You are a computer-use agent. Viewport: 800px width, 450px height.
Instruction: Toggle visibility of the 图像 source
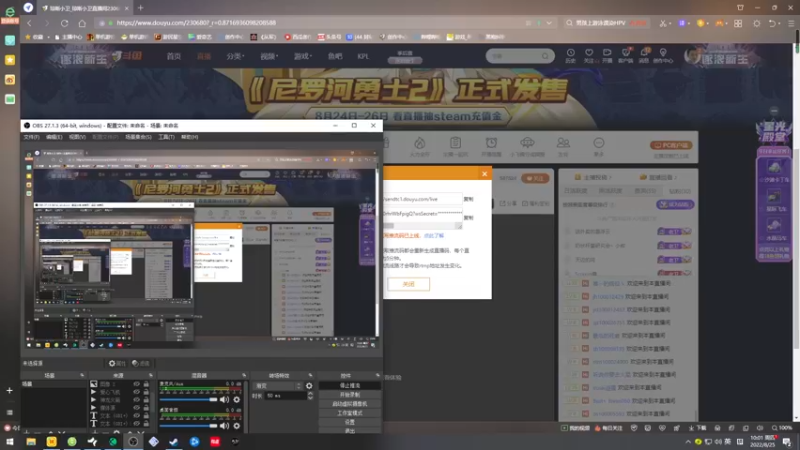136,384
